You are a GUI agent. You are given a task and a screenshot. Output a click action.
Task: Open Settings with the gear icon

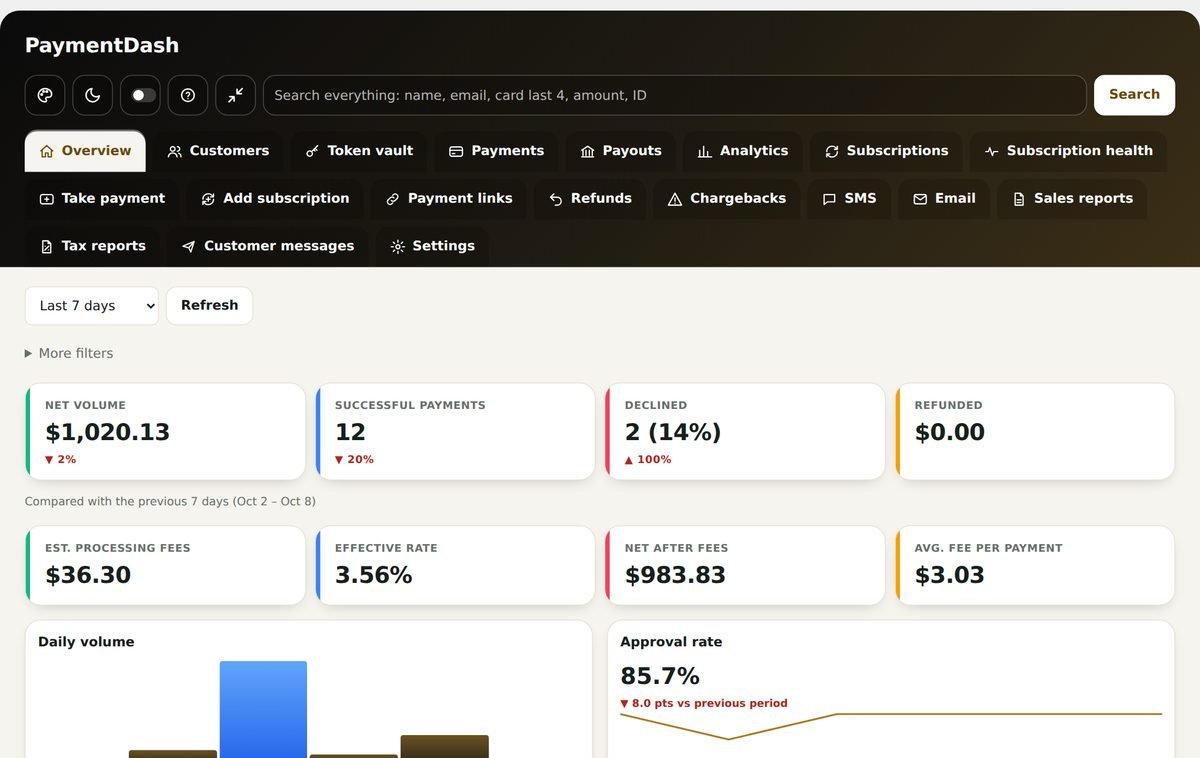[432, 246]
